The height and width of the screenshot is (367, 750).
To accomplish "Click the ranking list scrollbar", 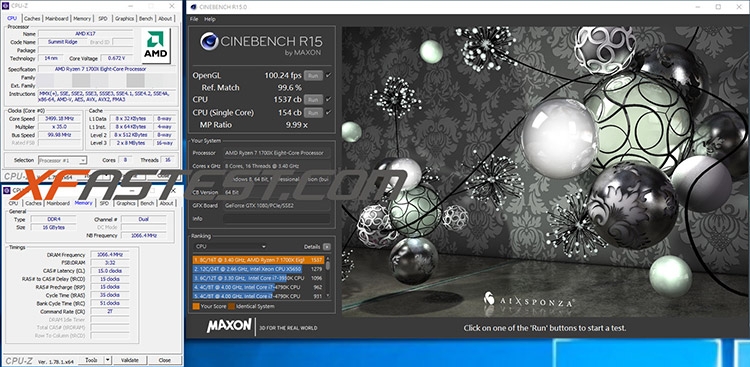I will (x=328, y=278).
